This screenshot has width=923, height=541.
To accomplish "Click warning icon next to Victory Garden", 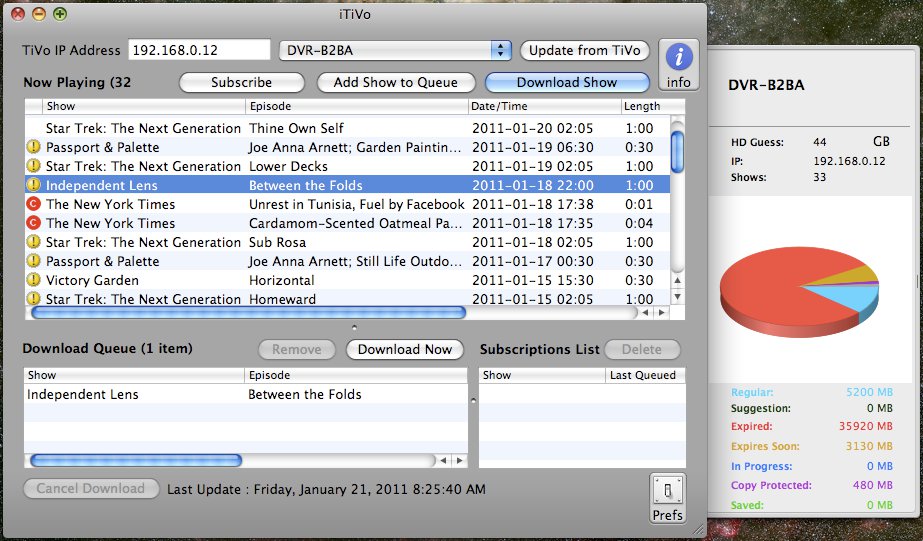I will [34, 280].
